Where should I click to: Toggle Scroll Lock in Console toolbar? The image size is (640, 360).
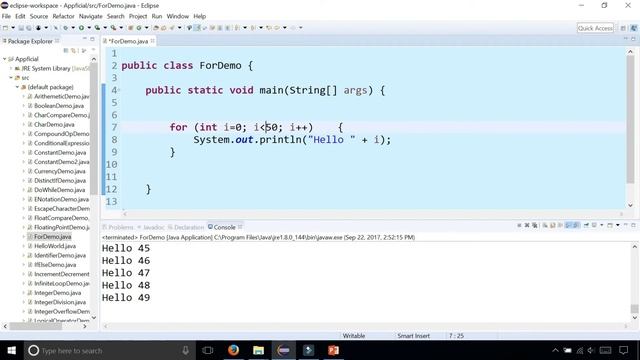(x=552, y=225)
